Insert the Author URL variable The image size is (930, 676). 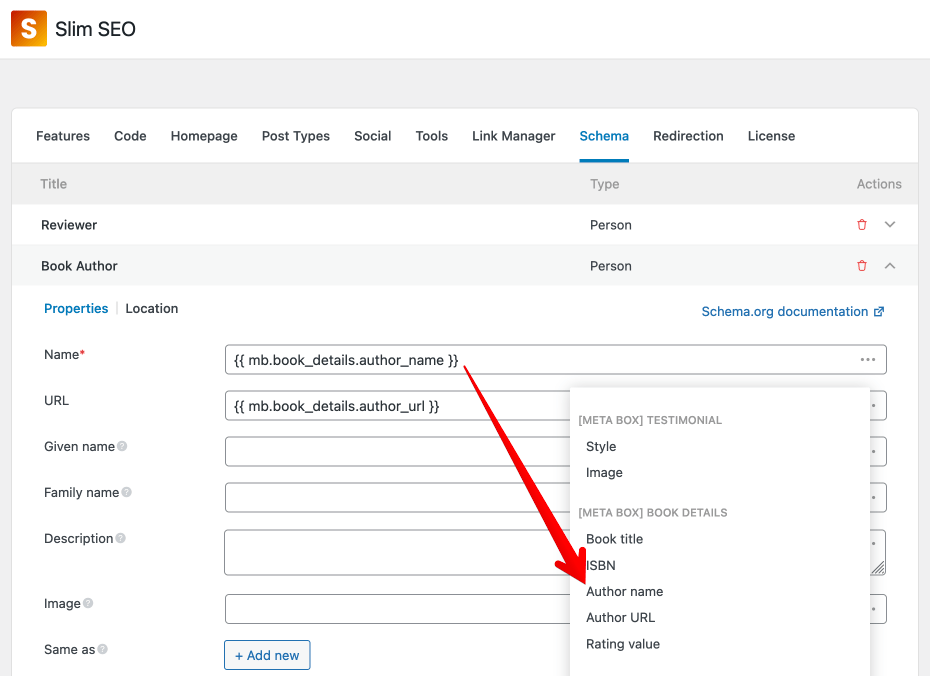click(620, 617)
